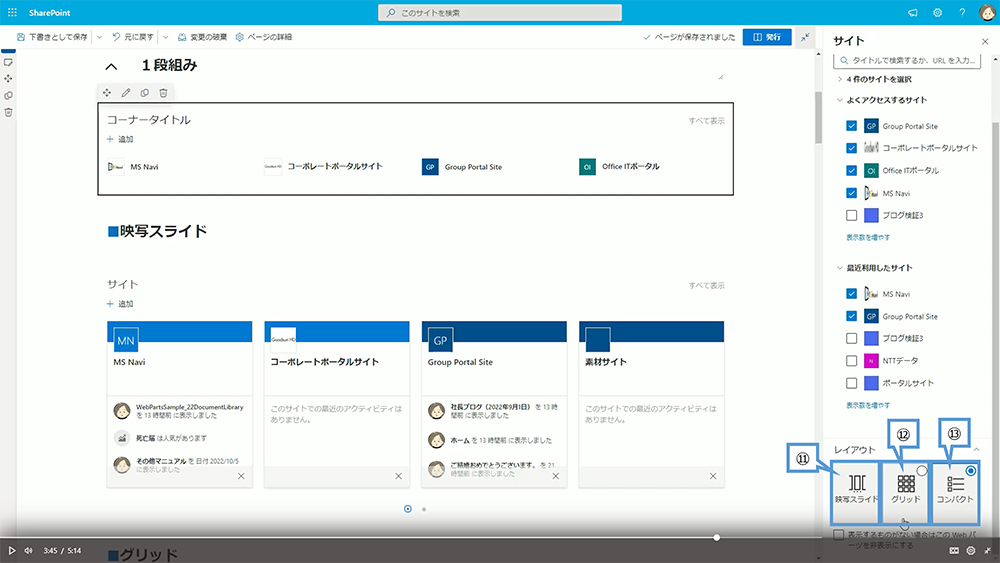Close the サイト property pane

985,41
